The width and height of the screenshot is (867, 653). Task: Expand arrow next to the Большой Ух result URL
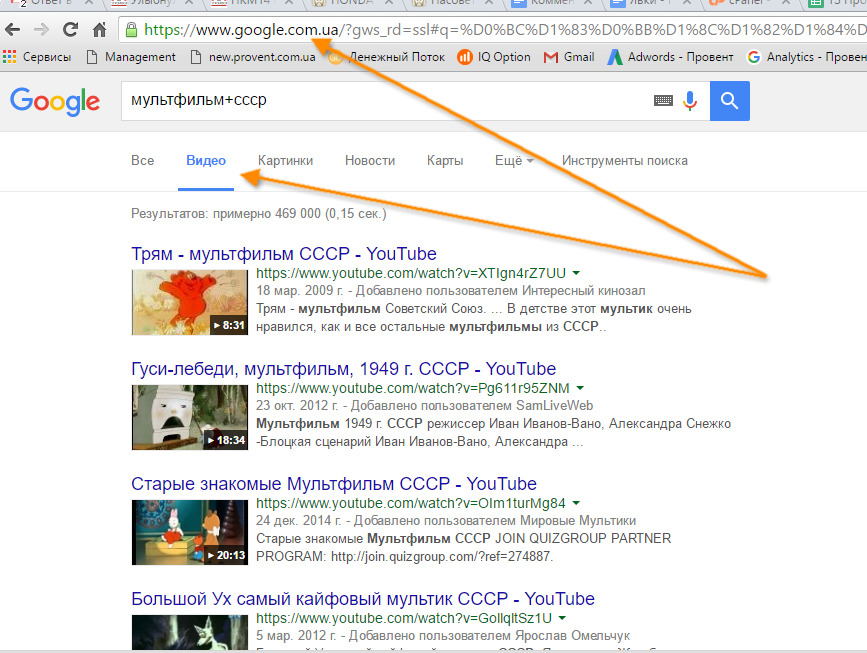(x=562, y=618)
